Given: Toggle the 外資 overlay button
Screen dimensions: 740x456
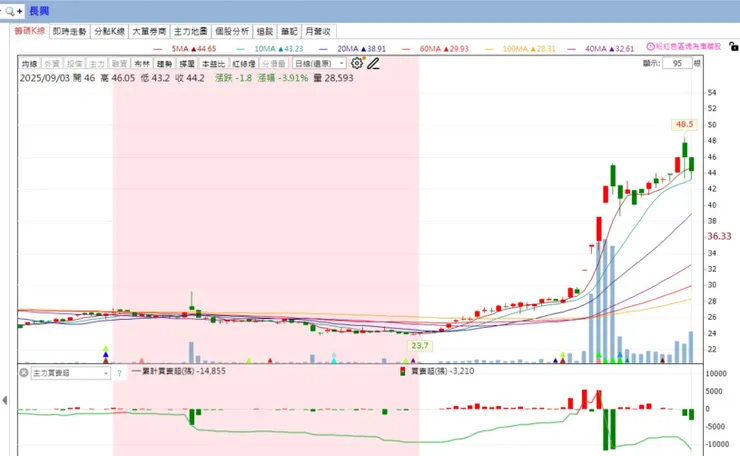Looking at the screenshot, I should [51, 63].
